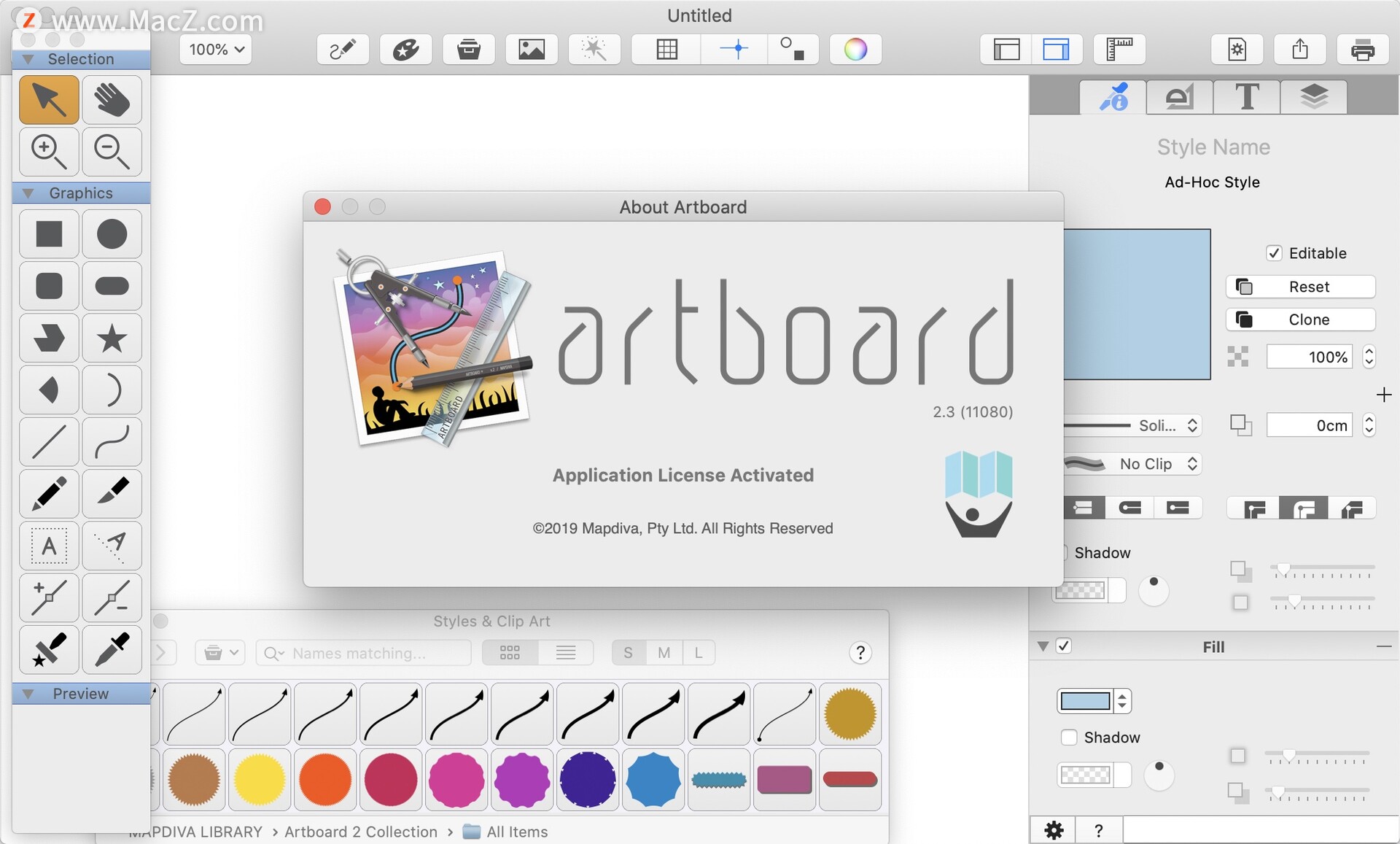Select the yellow seal clip art
This screenshot has width=1400, height=844.
260,780
